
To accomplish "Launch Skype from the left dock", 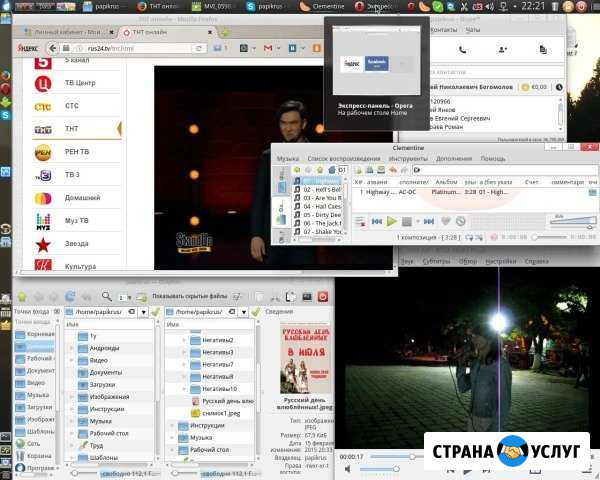I will coord(5,115).
